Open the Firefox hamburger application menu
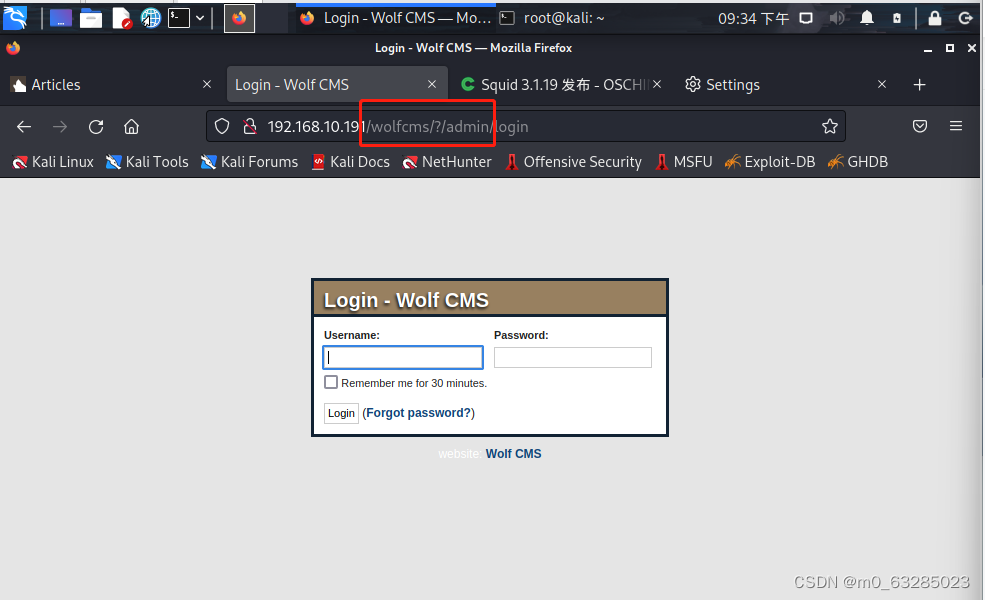The image size is (985, 600). point(955,127)
